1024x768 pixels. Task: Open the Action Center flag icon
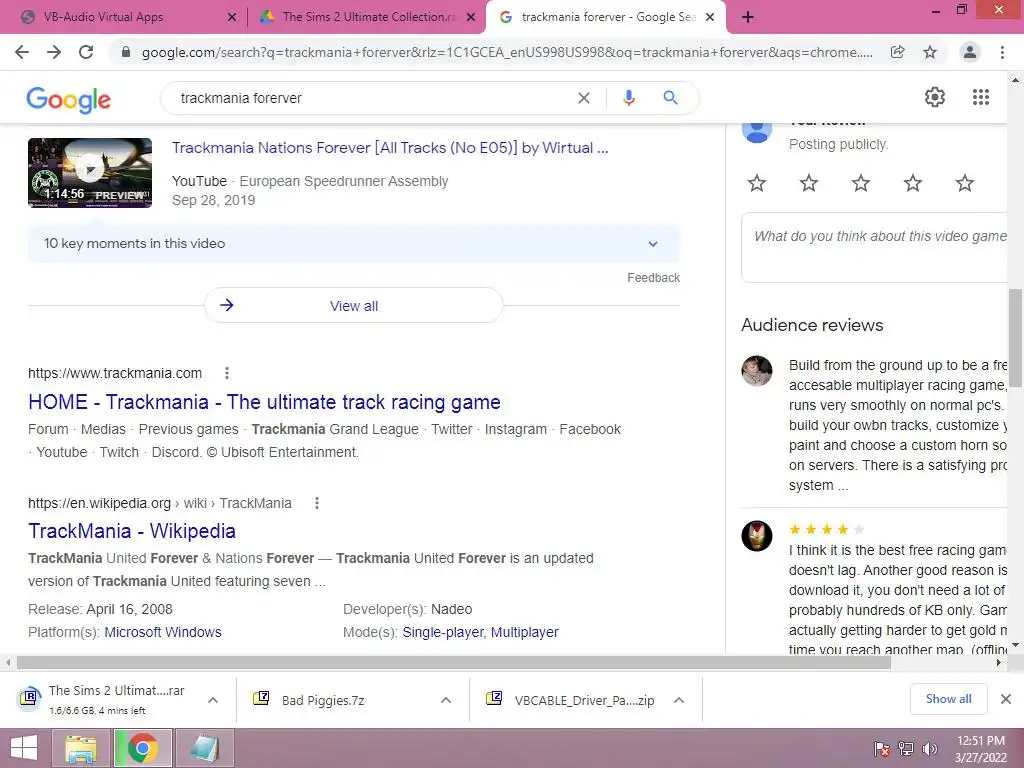[x=882, y=749]
